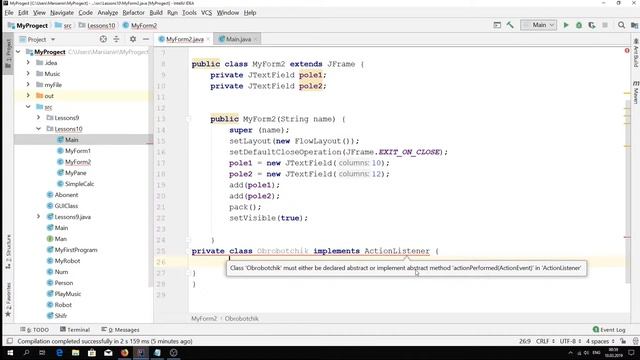Open File Explorer from the taskbar

click(76, 353)
